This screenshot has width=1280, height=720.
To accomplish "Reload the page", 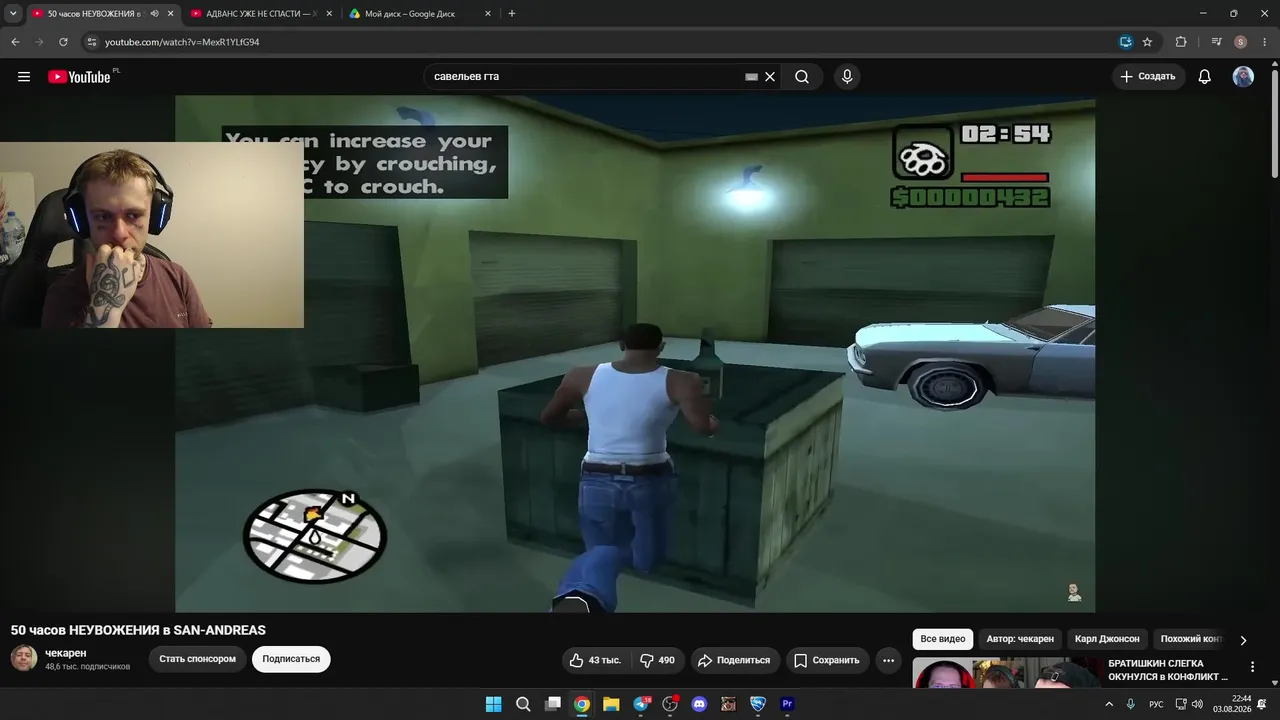I will coord(63,42).
